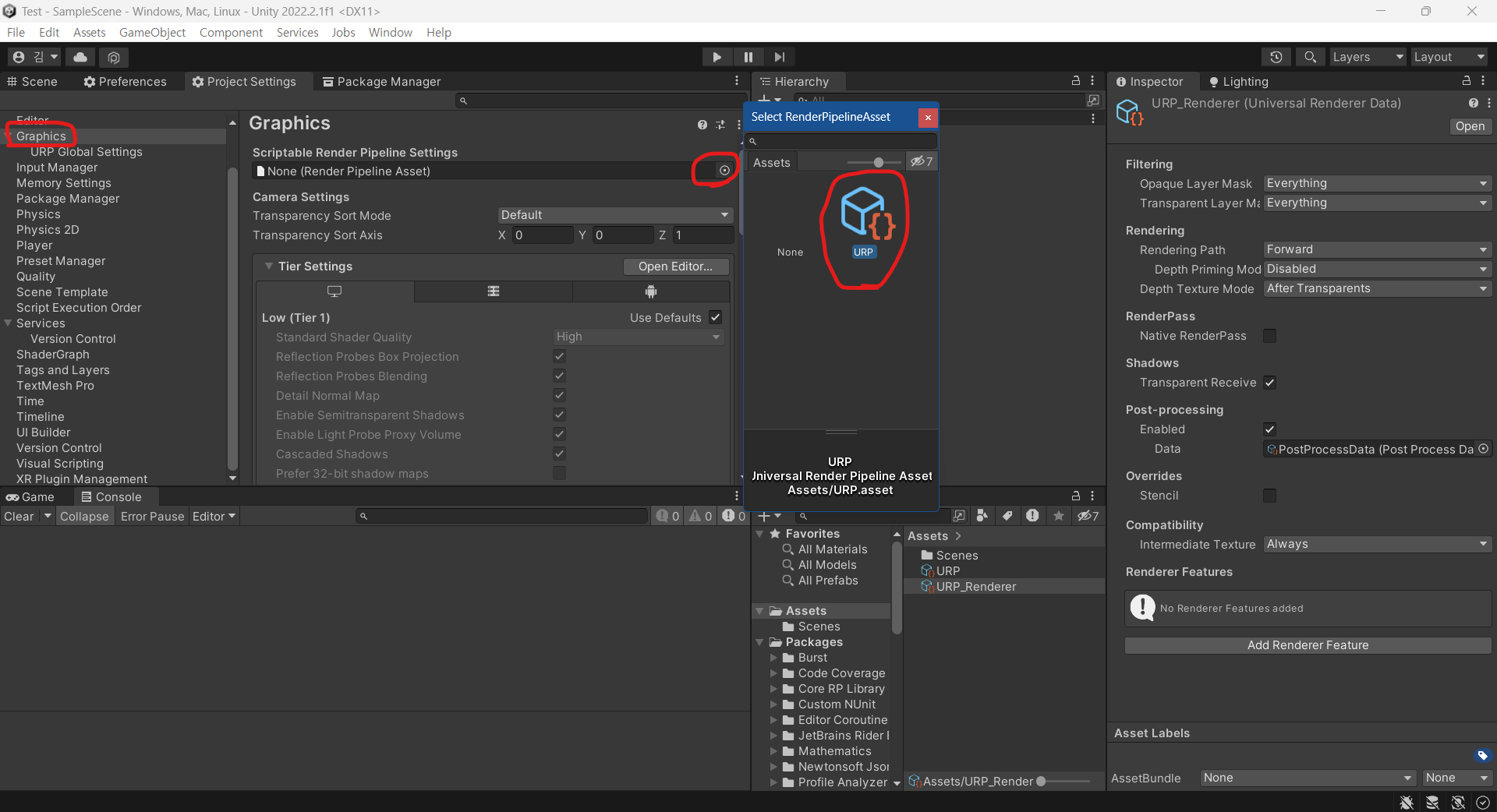The width and height of the screenshot is (1497, 812).
Task: Open Rendering Path dropdown
Action: tap(1377, 249)
